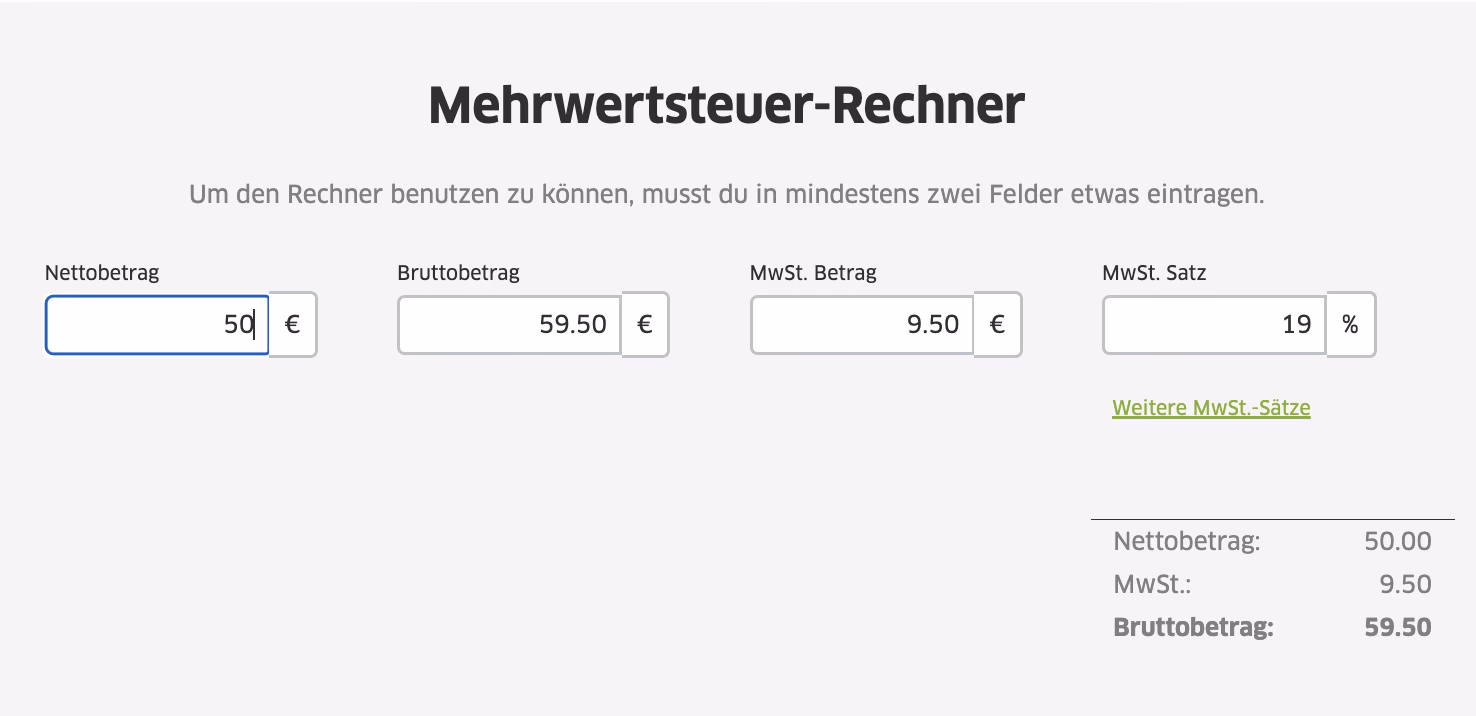Click the Euro symbol beside MwSt. Betrag field
This screenshot has height=716, width=1476.
pyautogui.click(x=998, y=324)
